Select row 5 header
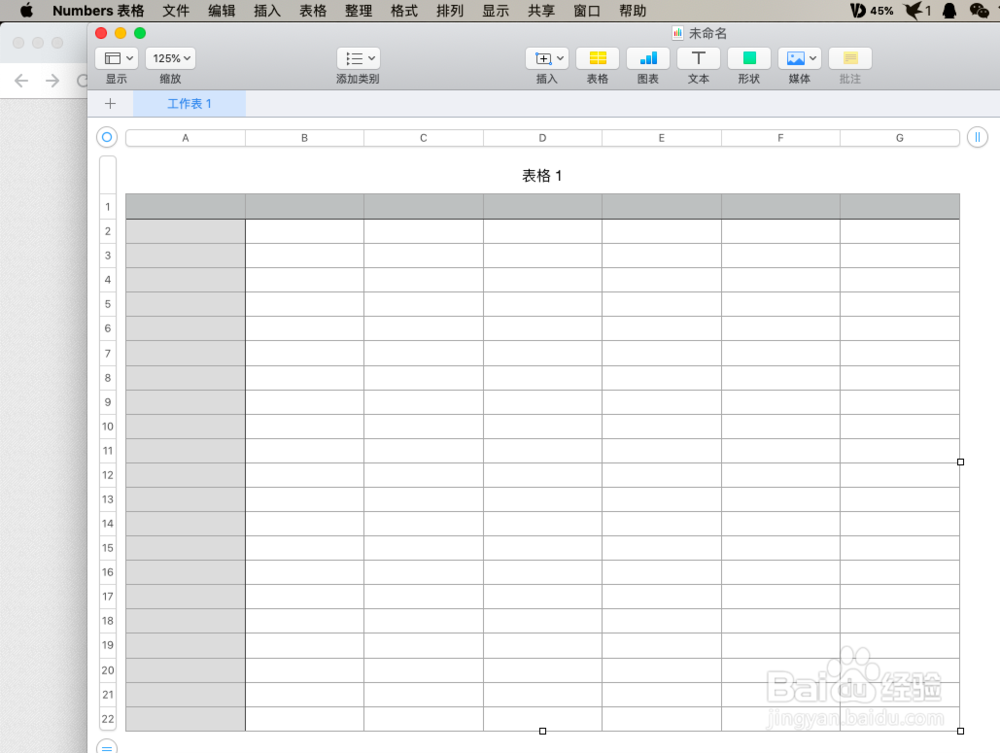Viewport: 1000px width, 753px height. click(x=108, y=304)
